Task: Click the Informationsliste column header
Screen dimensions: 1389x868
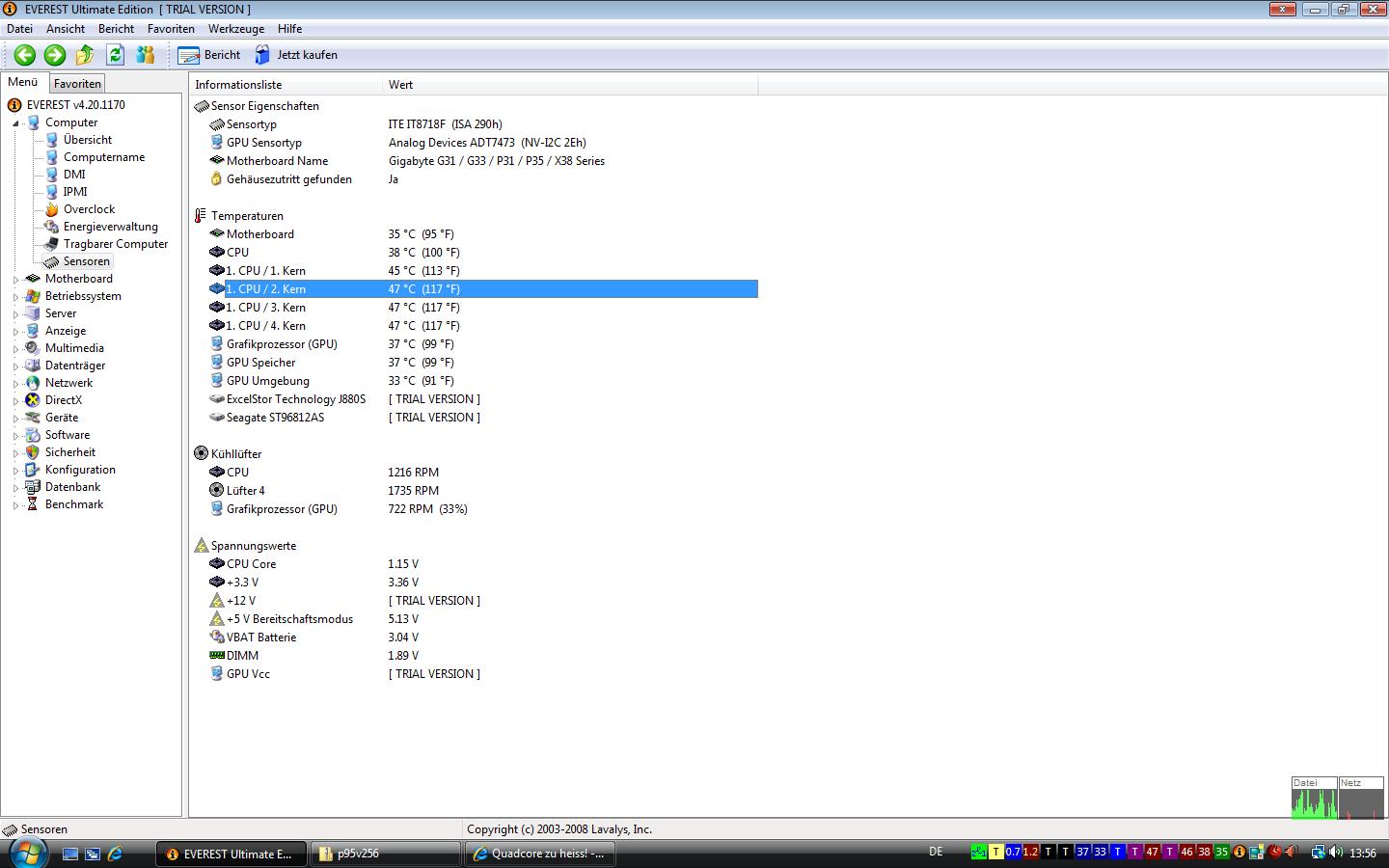Action: tap(286, 85)
